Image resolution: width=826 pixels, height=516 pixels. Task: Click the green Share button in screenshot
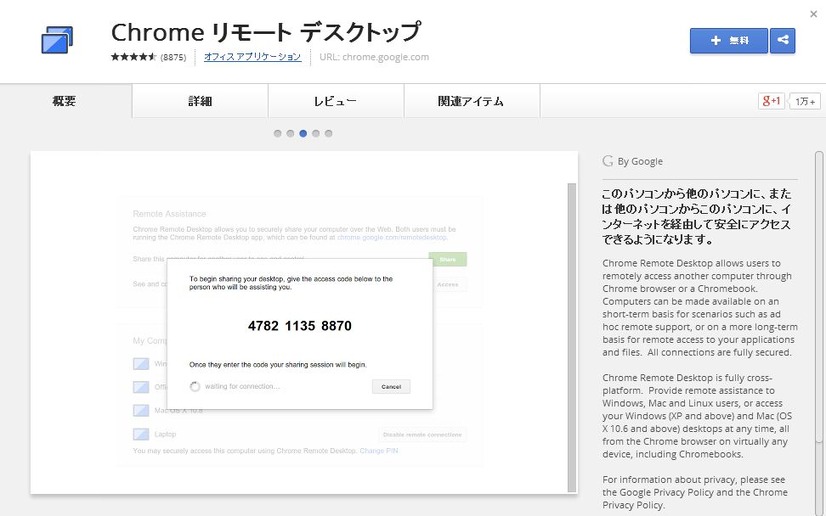[x=448, y=260]
